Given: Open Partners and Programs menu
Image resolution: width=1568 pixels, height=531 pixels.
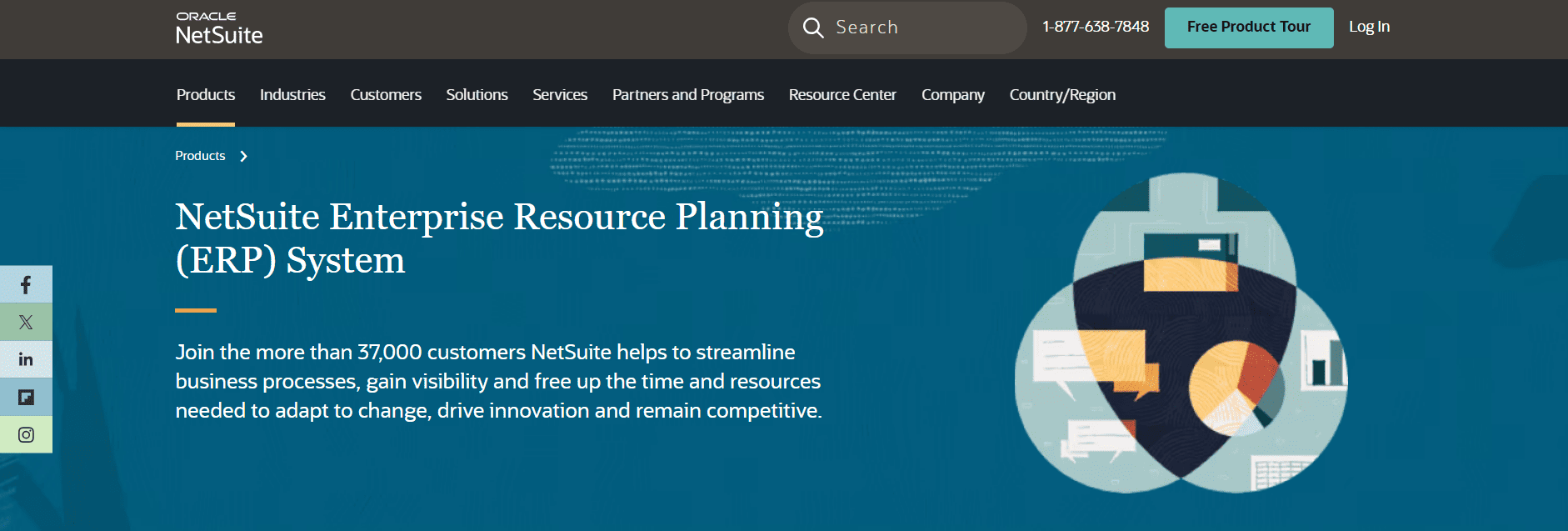Looking at the screenshot, I should 688,95.
